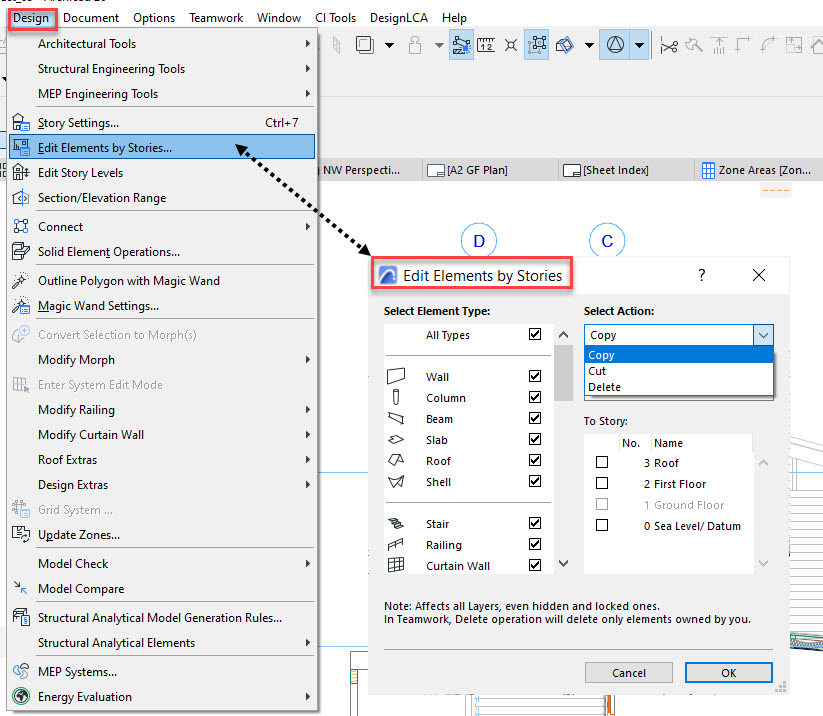823x716 pixels.
Task: Switch to the [Sheet Index] tab
Action: tap(626, 170)
